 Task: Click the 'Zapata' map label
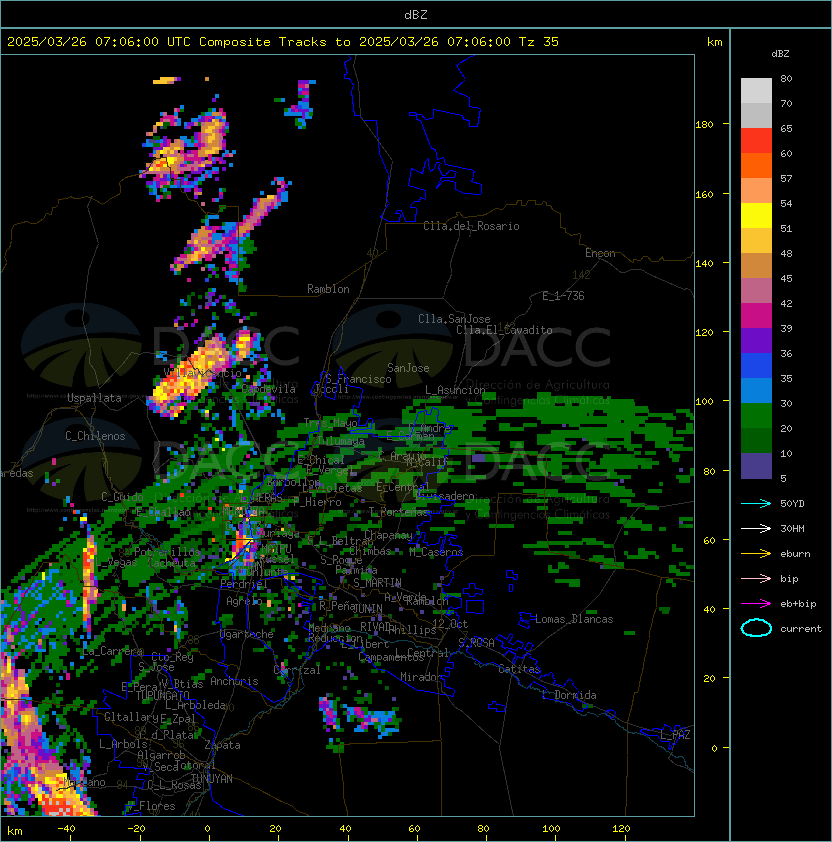click(x=222, y=745)
